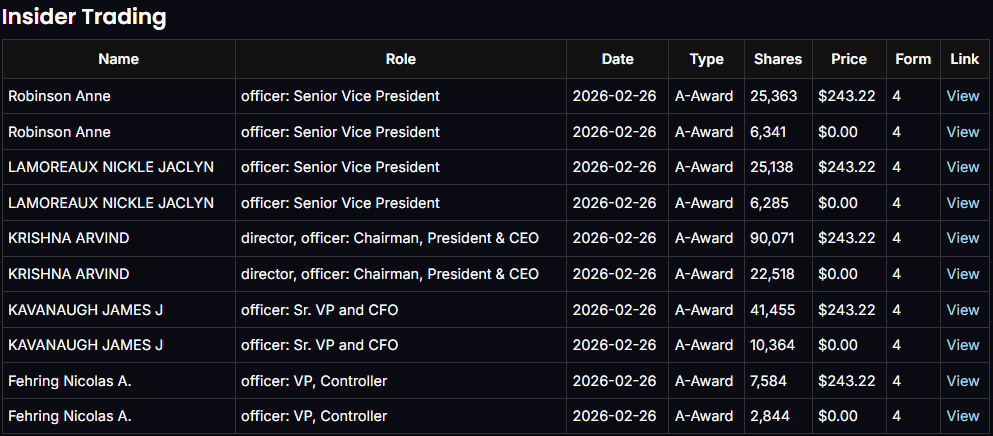Open View link for Fehring 2,844 shares
This screenshot has width=993, height=436.
point(963,416)
